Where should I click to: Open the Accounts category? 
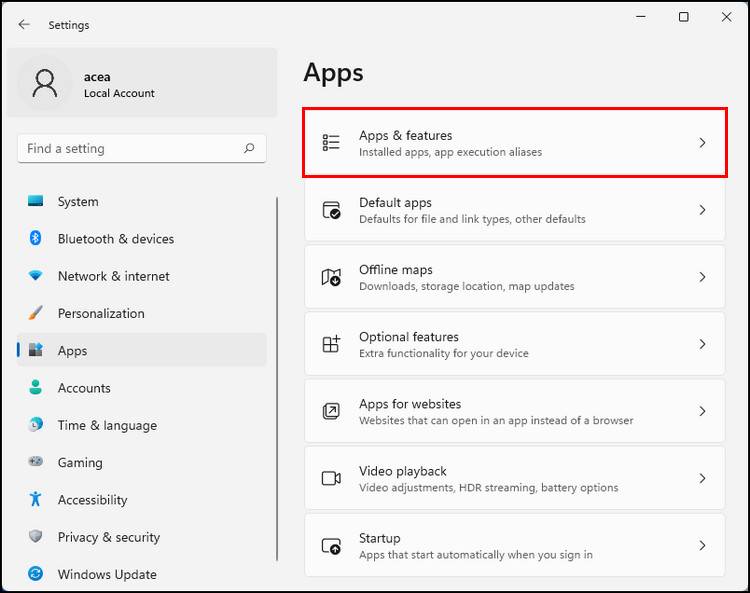coord(84,388)
